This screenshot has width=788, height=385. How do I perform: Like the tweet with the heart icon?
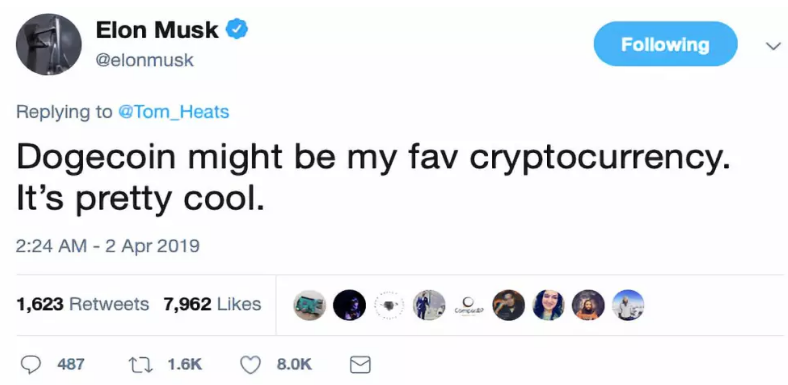tap(250, 364)
